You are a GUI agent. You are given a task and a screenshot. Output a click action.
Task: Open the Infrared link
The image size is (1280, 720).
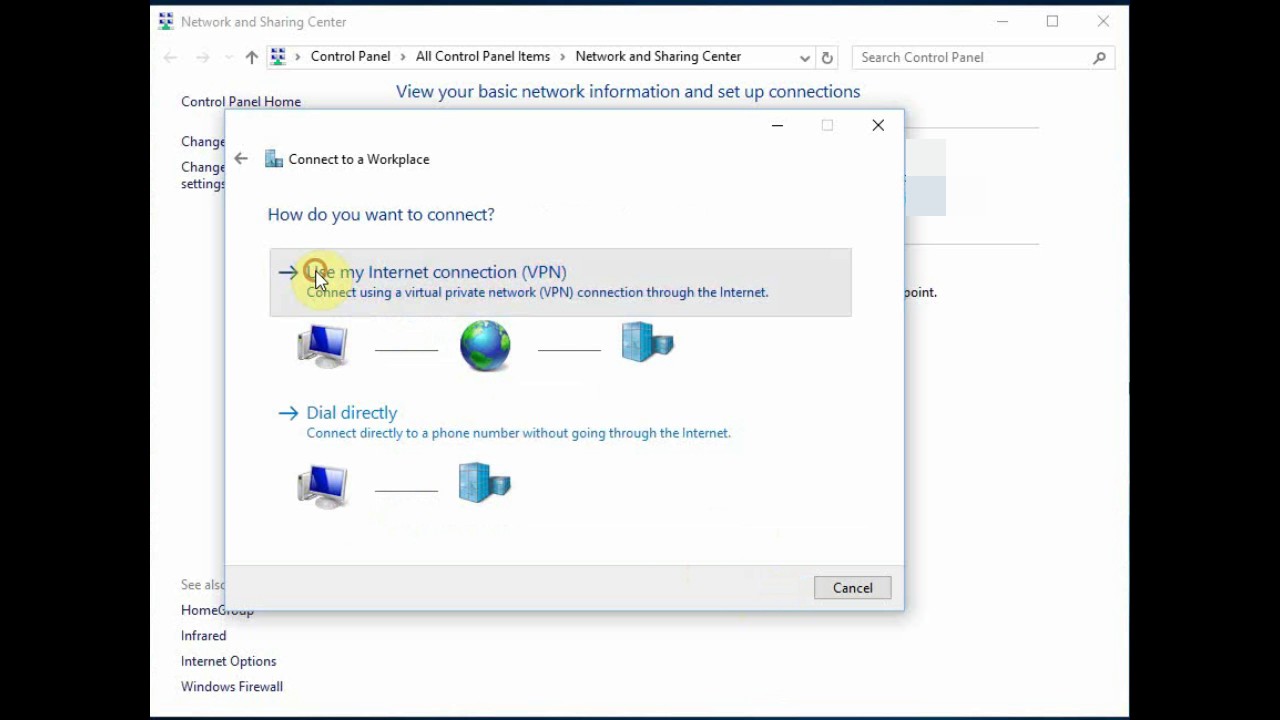coord(203,636)
